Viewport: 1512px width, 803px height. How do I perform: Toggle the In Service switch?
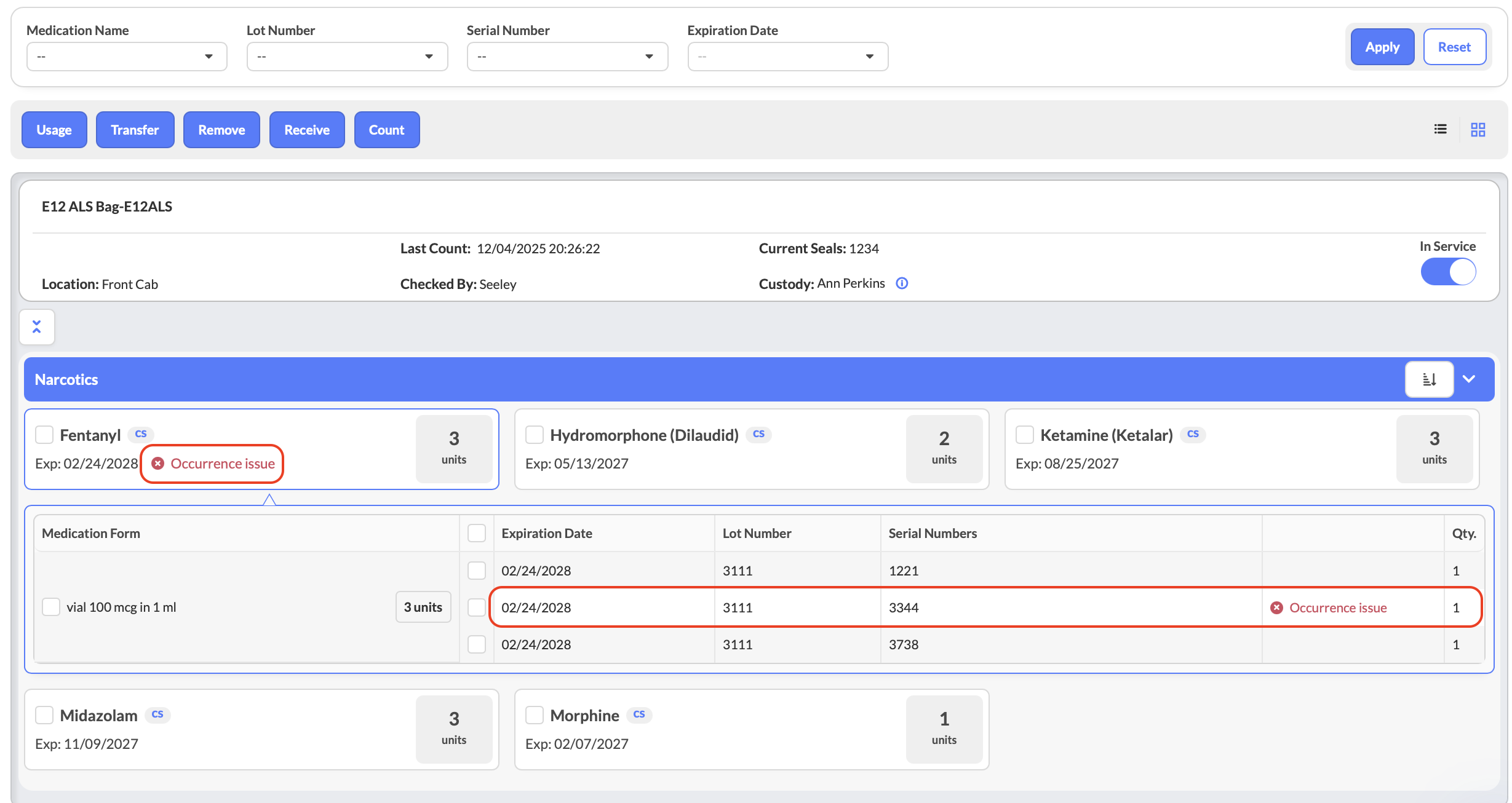click(x=1448, y=272)
